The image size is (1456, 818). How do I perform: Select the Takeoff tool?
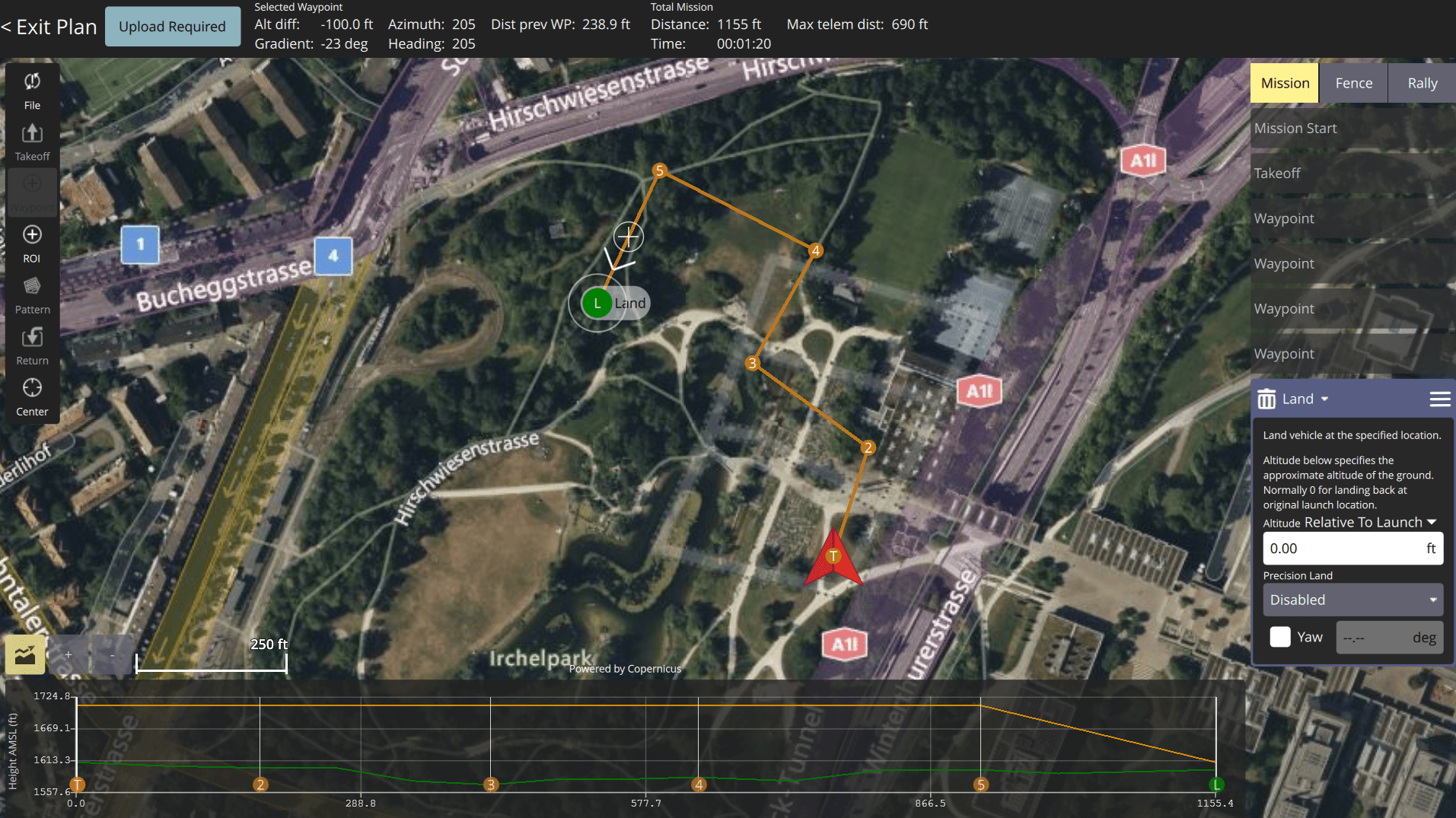click(32, 141)
